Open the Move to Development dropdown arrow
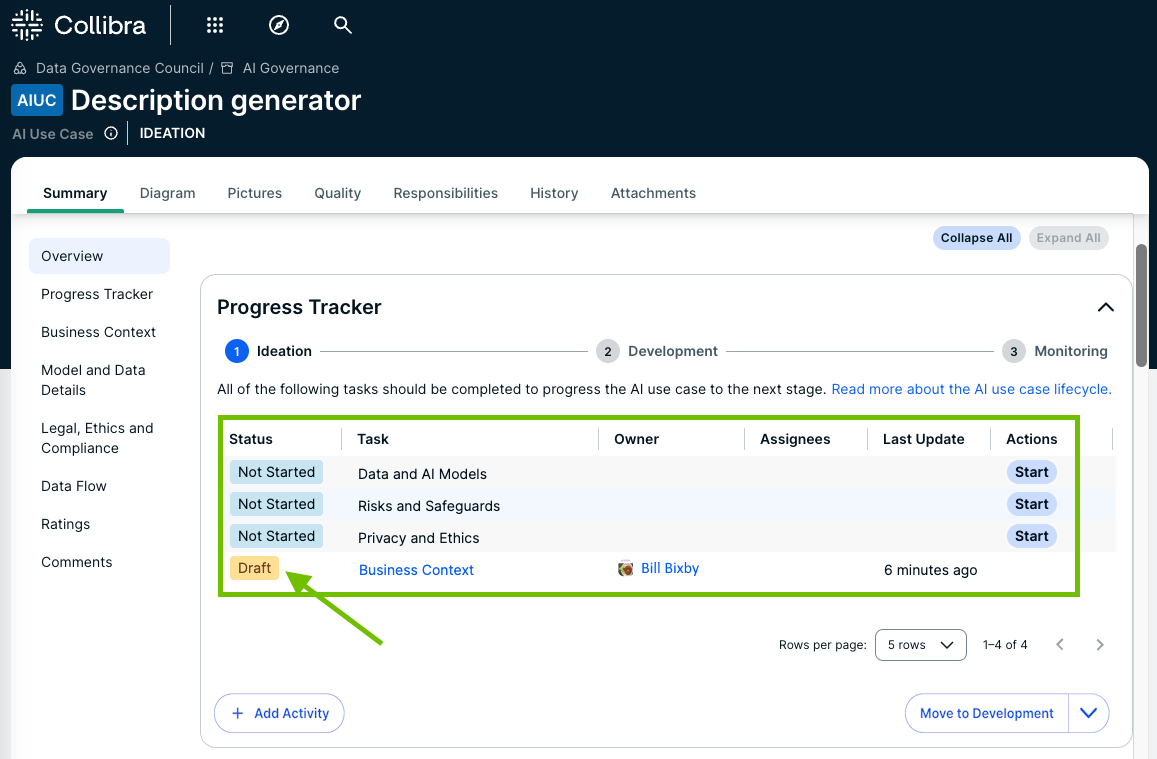 pos(1089,713)
